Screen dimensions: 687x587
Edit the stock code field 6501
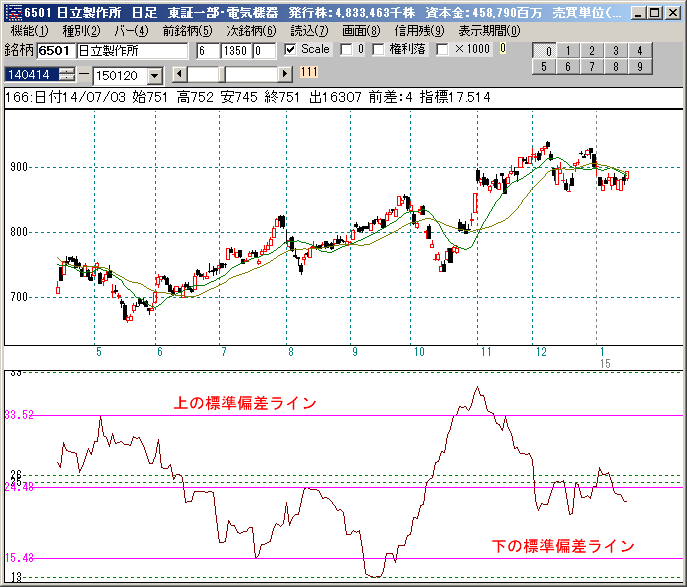pyautogui.click(x=56, y=51)
